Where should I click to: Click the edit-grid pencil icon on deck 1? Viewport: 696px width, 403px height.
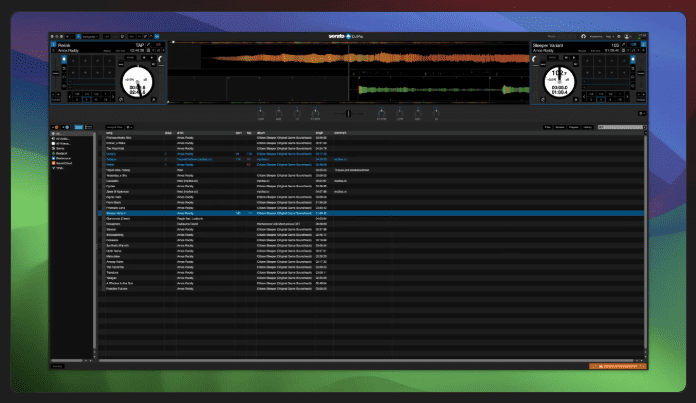click(148, 44)
